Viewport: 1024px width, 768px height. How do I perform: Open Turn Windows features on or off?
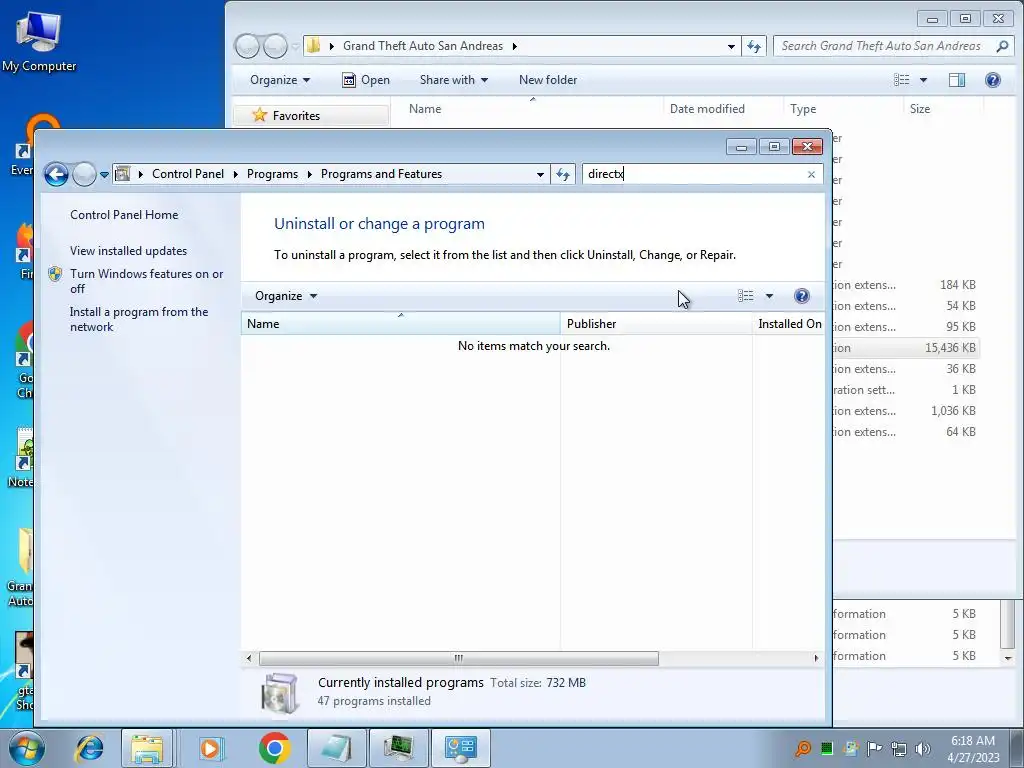[x=146, y=281]
